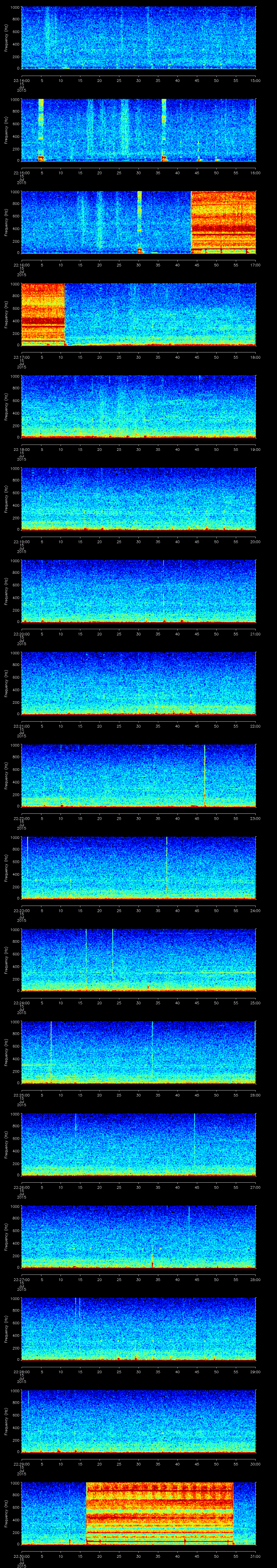Select the red noise burst in the 22:16 spectrogram
The height and width of the screenshot is (1568, 277).
[223, 222]
